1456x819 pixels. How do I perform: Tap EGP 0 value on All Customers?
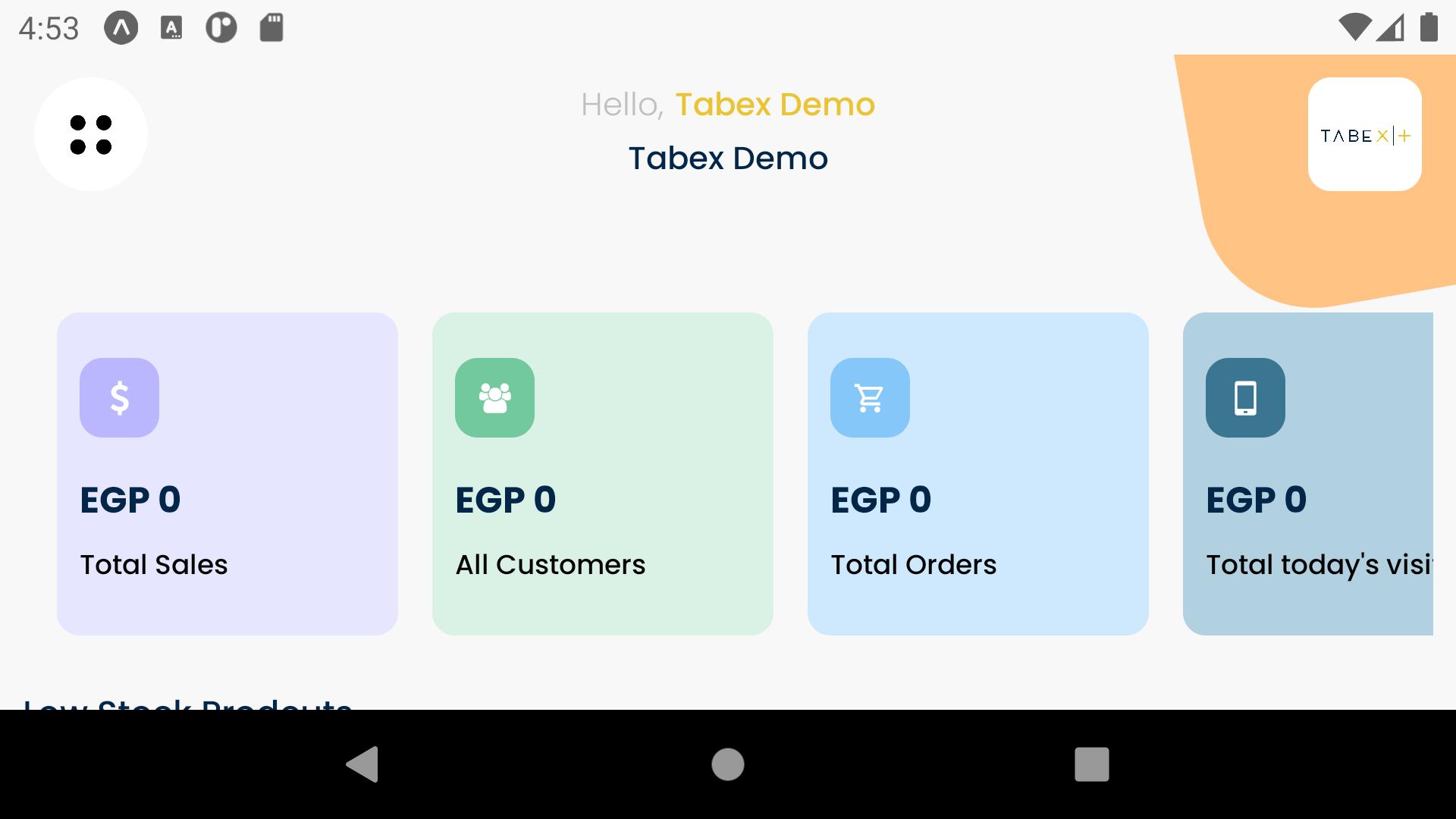coord(506,500)
